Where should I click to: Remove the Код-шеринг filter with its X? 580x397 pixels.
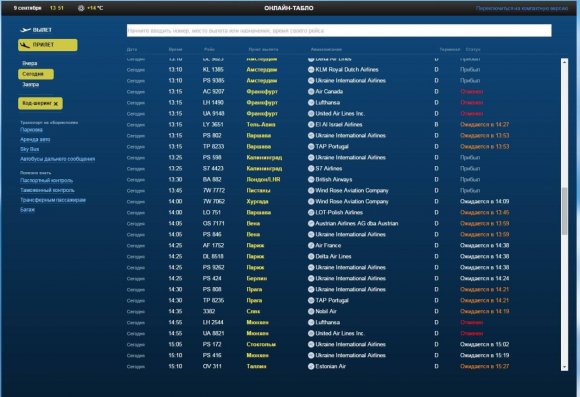(56, 104)
